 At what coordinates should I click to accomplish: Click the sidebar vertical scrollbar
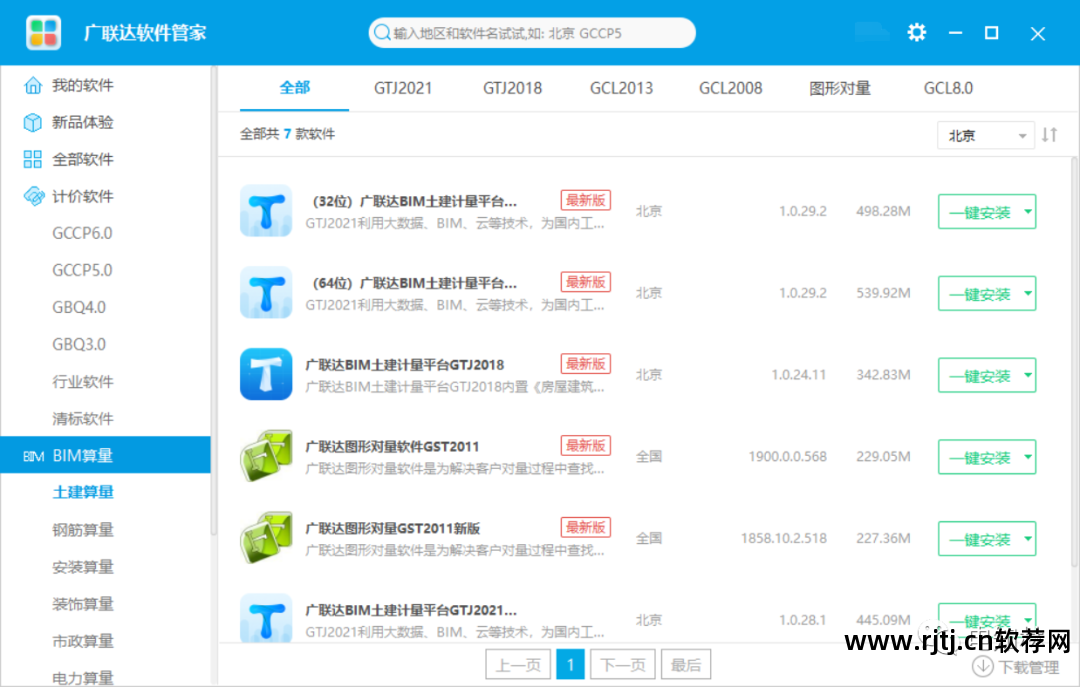(x=214, y=300)
